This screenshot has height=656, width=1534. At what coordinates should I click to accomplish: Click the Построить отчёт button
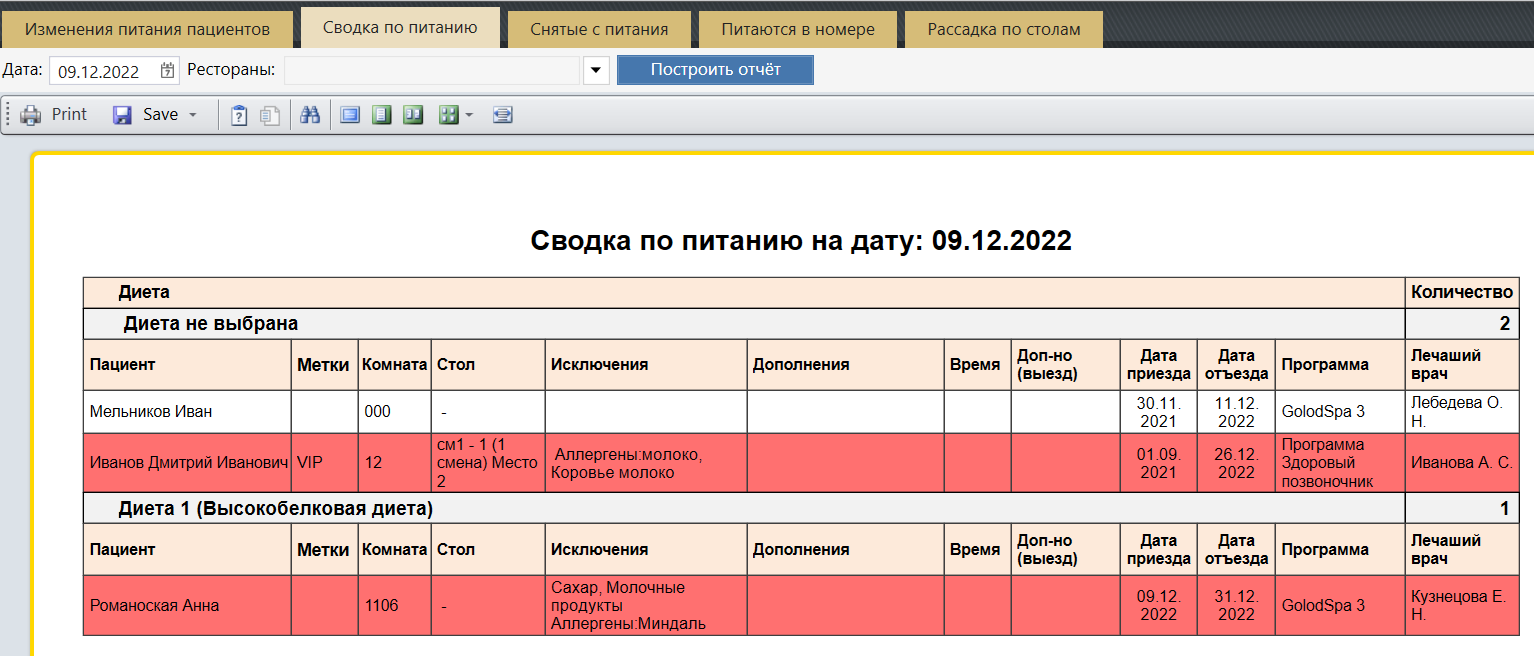coord(715,70)
